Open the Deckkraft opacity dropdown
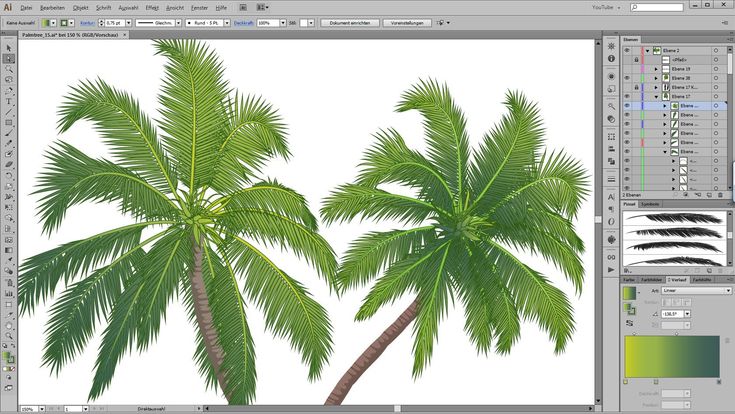 tap(283, 23)
